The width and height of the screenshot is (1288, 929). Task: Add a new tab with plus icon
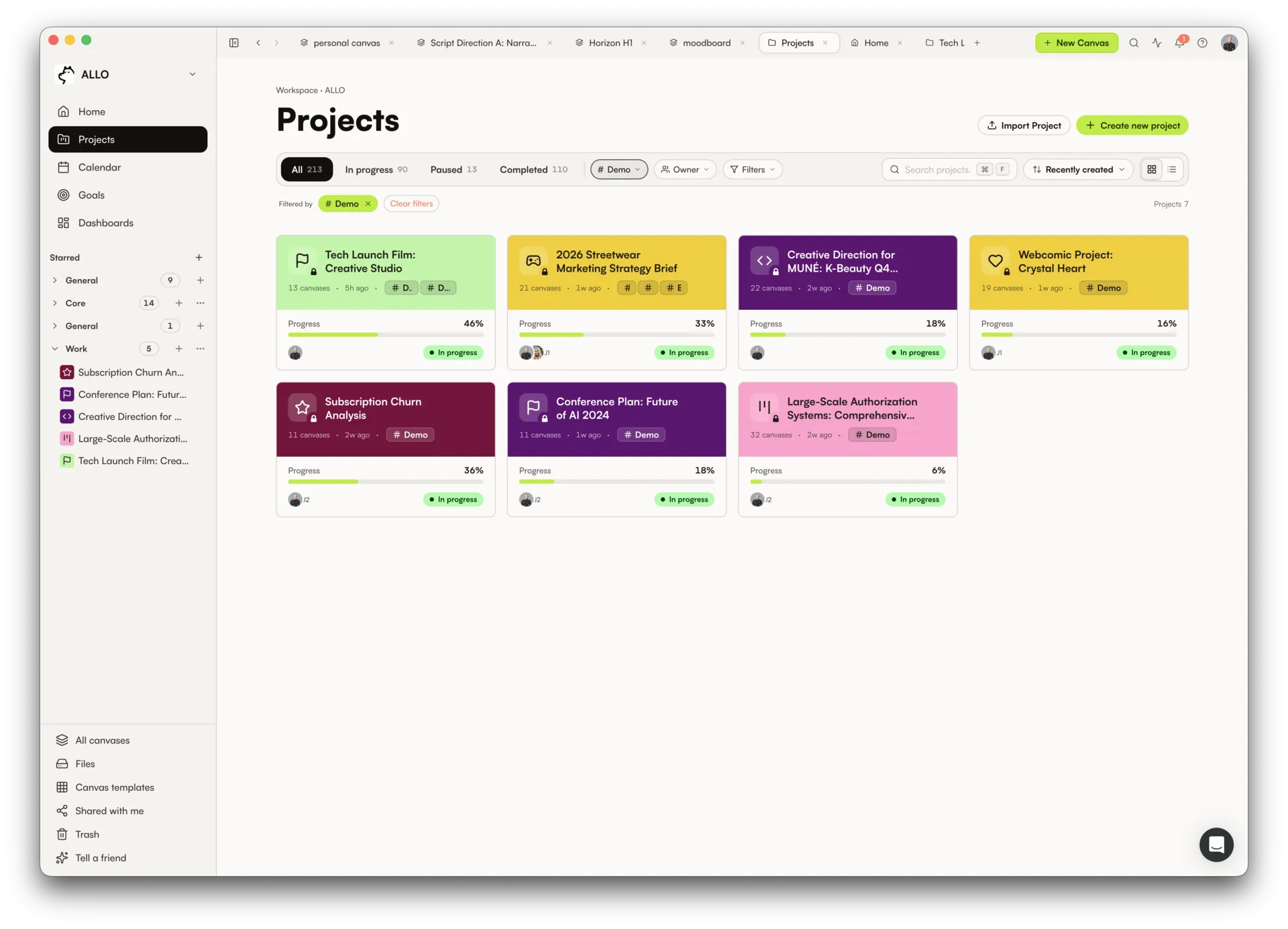click(977, 43)
